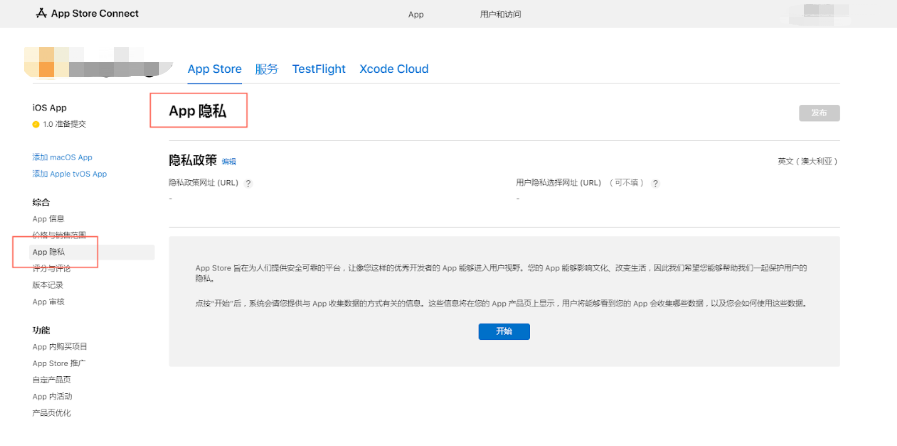897x446 pixels.
Task: Open 产品页优化 in sidebar
Action: click(x=51, y=413)
